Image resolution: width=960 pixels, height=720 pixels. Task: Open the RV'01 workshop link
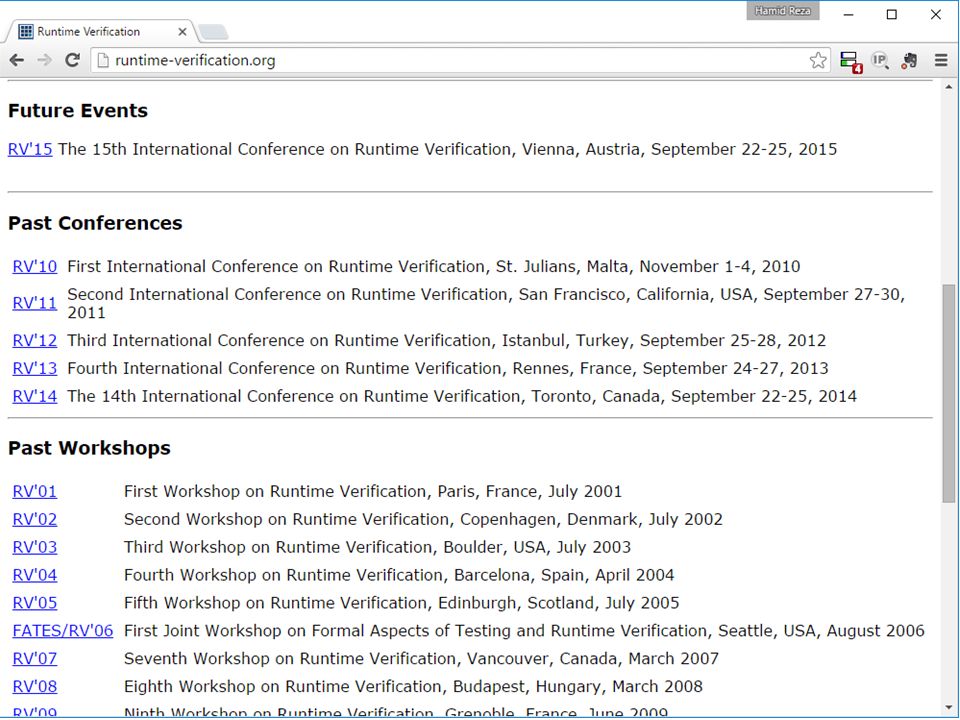point(35,492)
